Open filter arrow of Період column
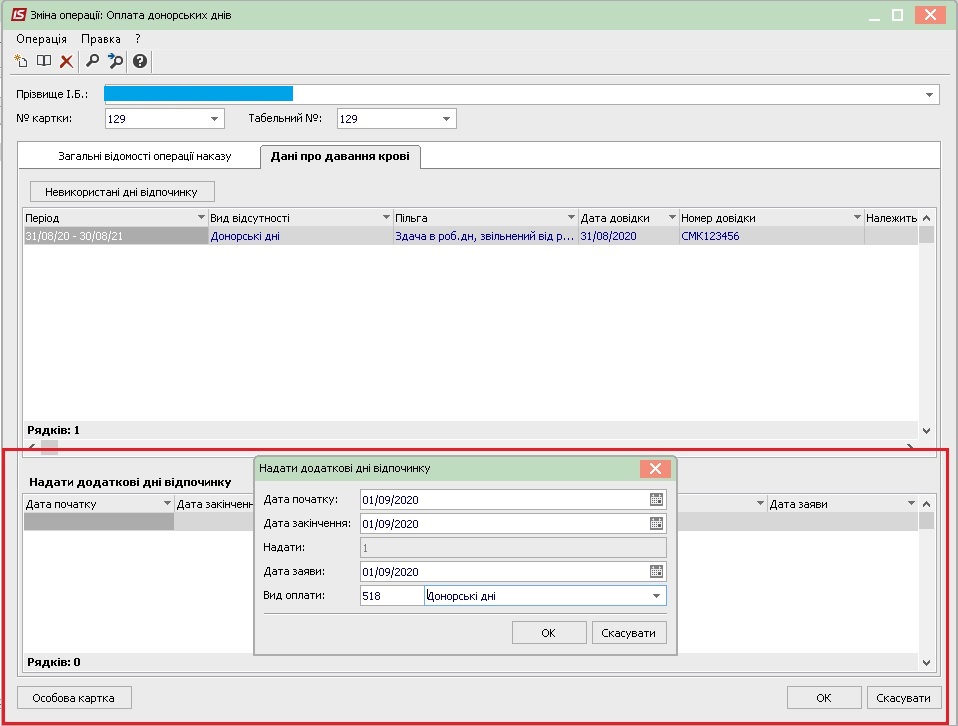The width and height of the screenshot is (958, 726). [201, 218]
